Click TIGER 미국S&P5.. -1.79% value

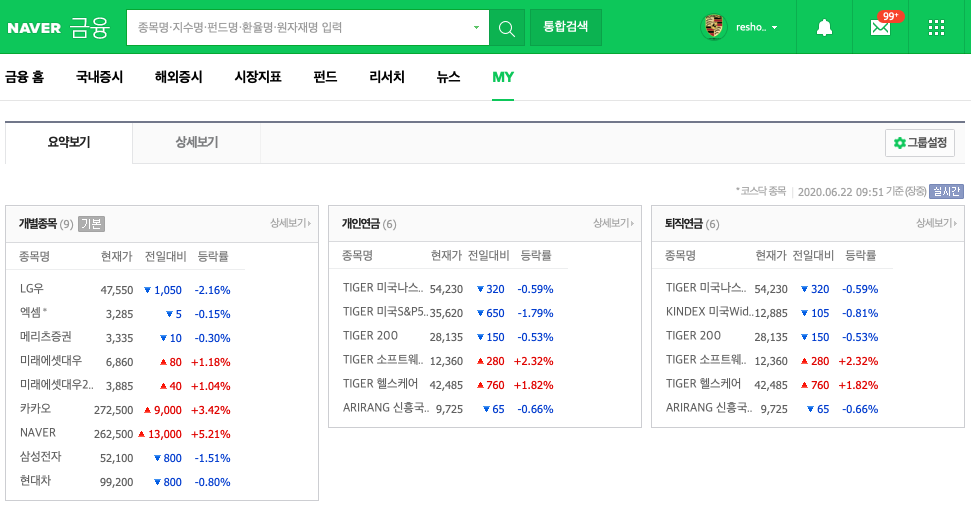point(536,313)
